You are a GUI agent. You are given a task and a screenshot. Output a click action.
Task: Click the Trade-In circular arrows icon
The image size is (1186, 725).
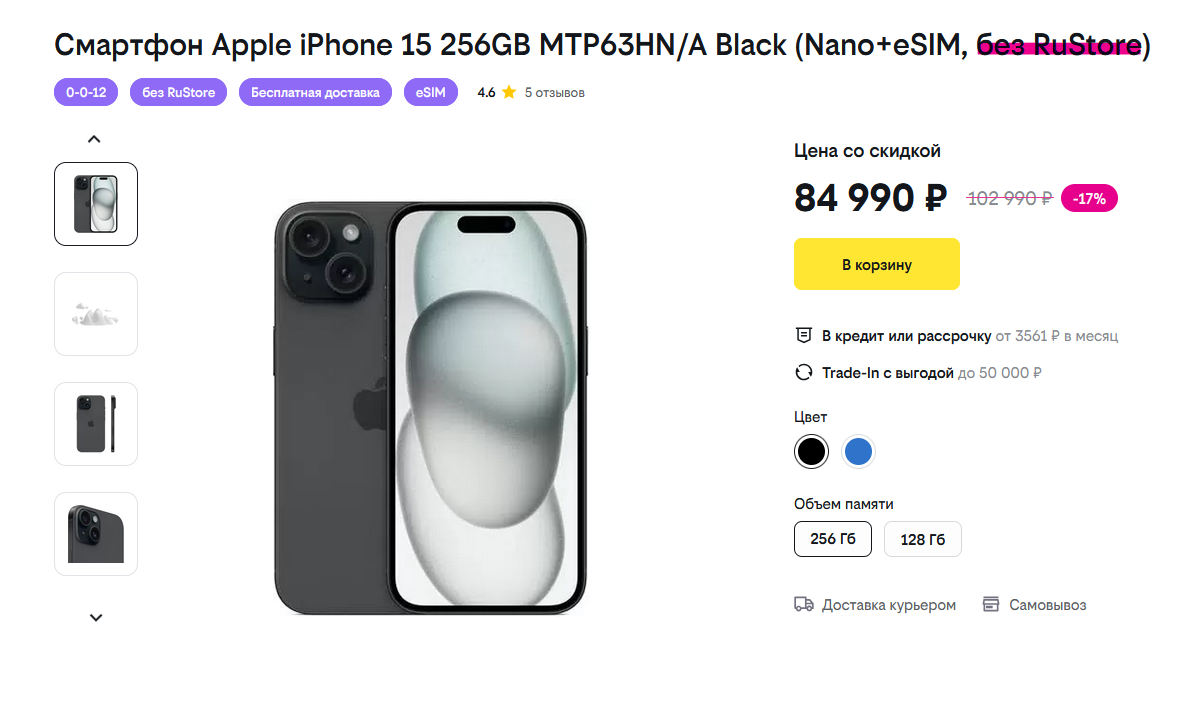coord(803,373)
